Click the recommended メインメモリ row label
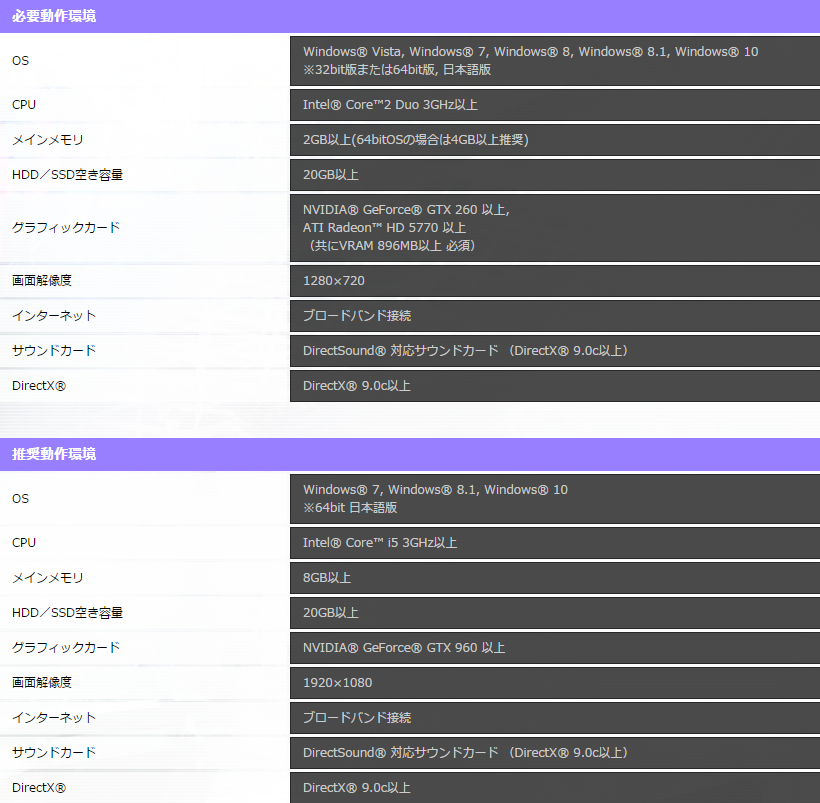This screenshot has width=820, height=803. (x=48, y=578)
